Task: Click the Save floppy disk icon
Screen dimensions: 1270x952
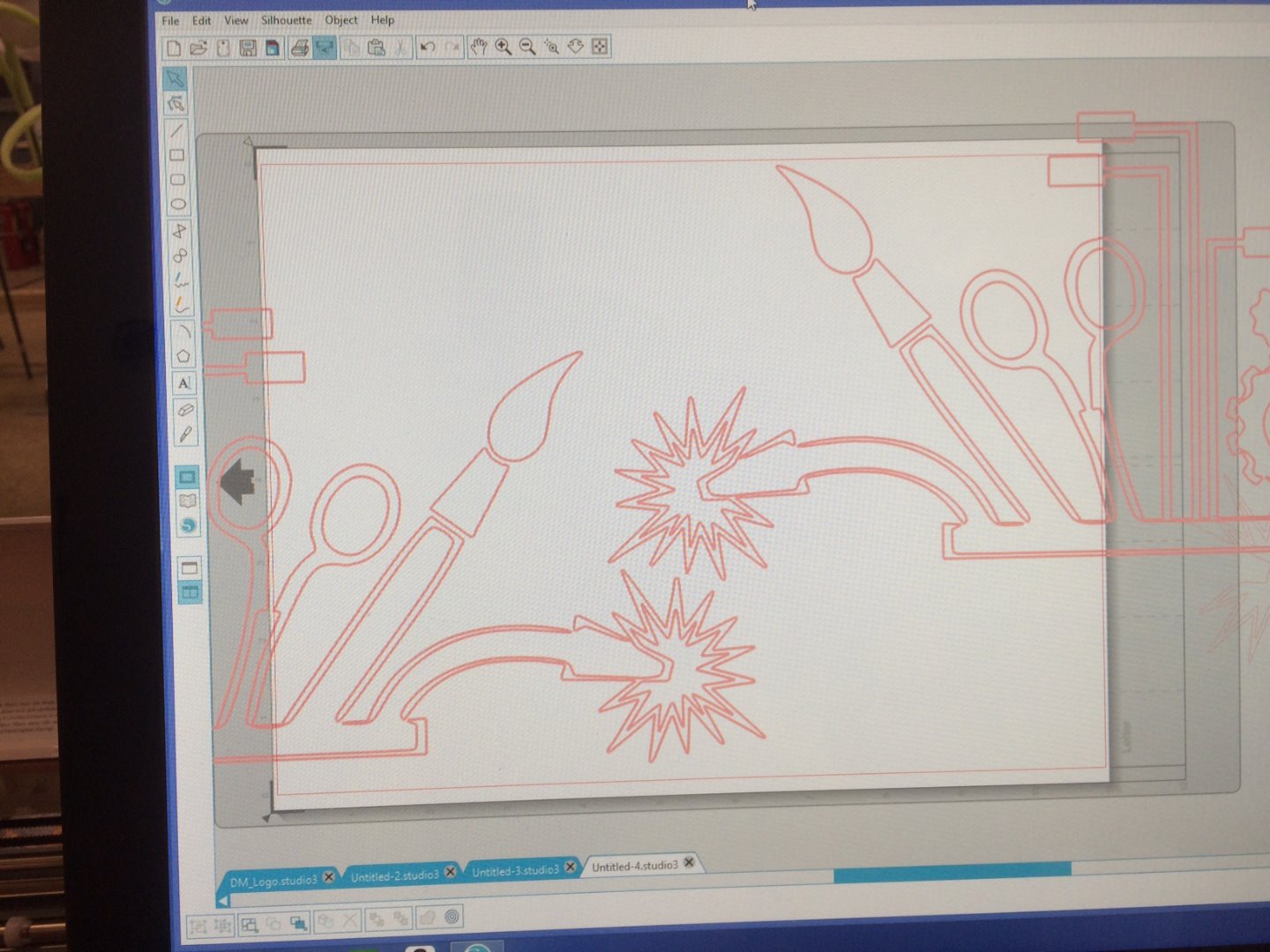Action: coord(248,48)
